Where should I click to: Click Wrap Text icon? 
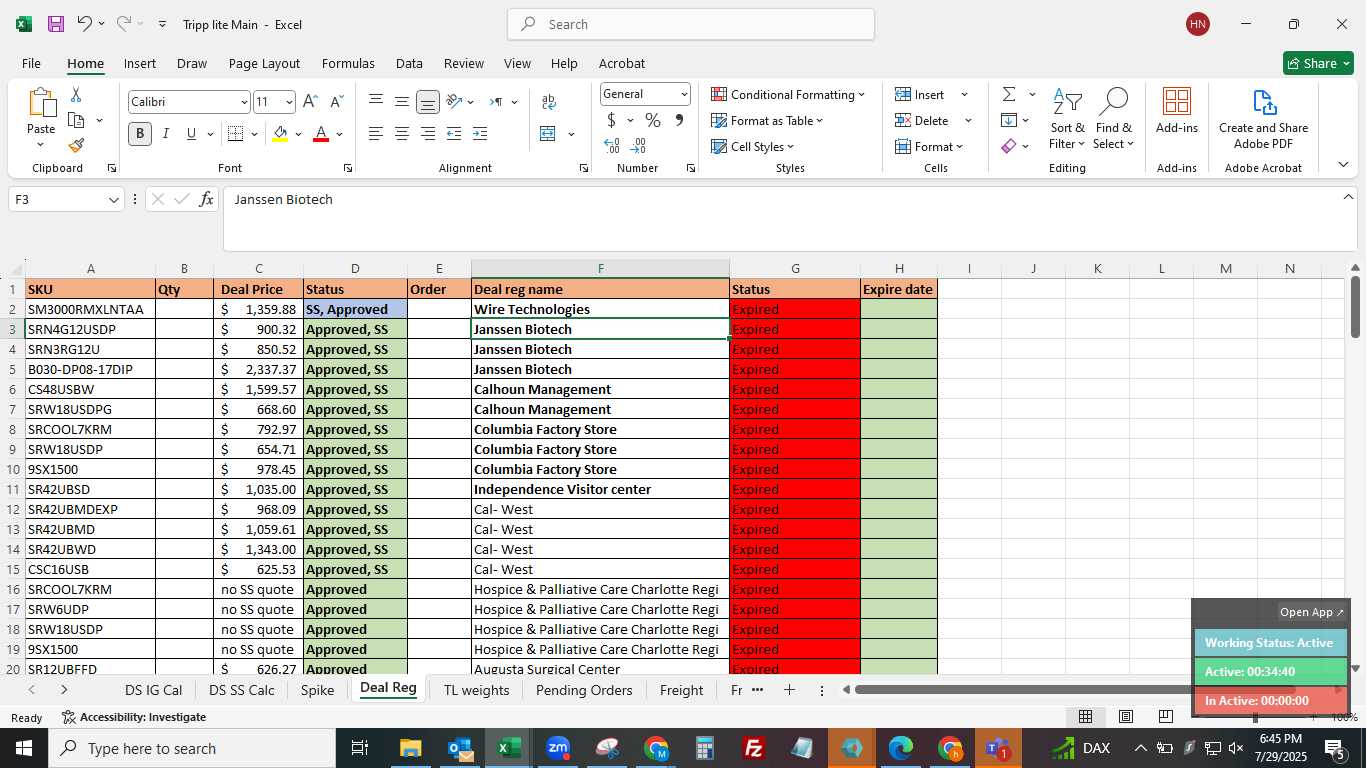[549, 102]
